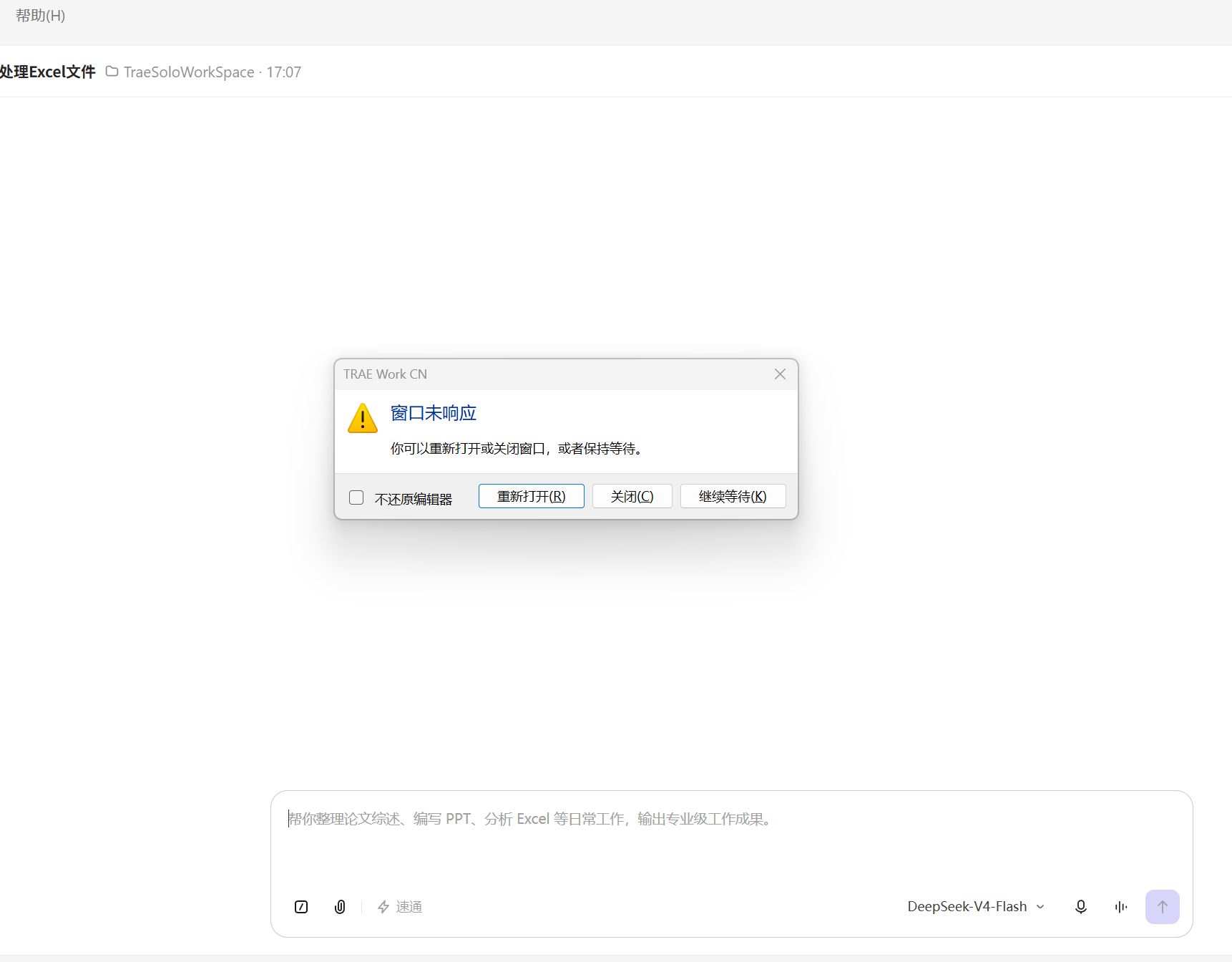Click the 关闭(C) button
The width and height of the screenshot is (1232, 962).
pos(632,496)
